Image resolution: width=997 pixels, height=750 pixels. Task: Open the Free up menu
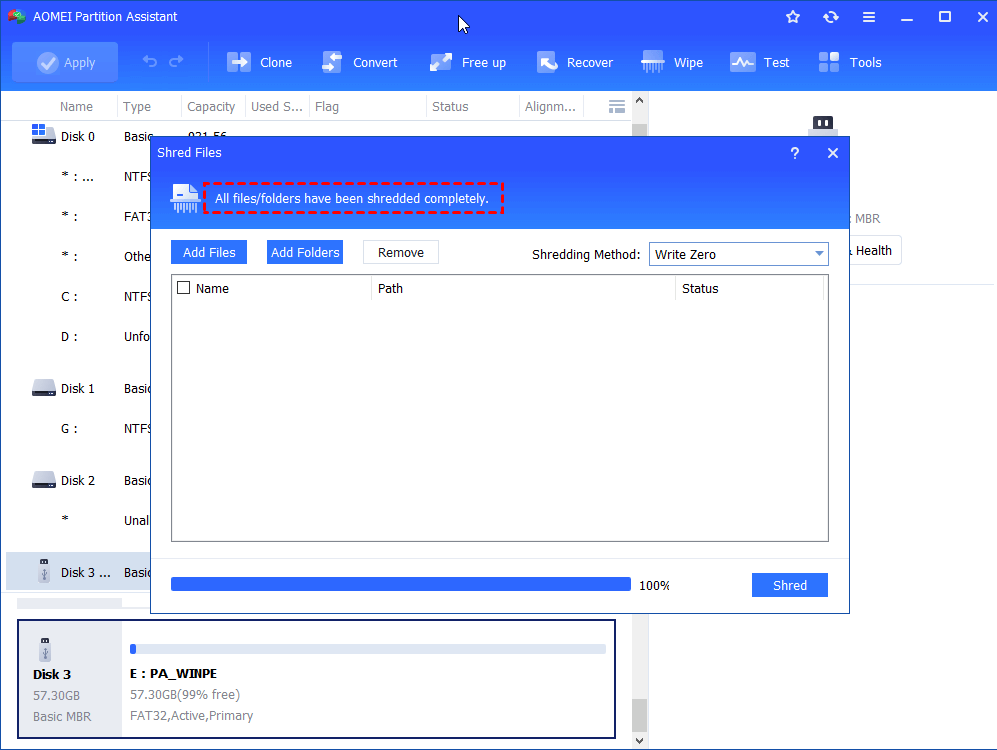[x=468, y=62]
